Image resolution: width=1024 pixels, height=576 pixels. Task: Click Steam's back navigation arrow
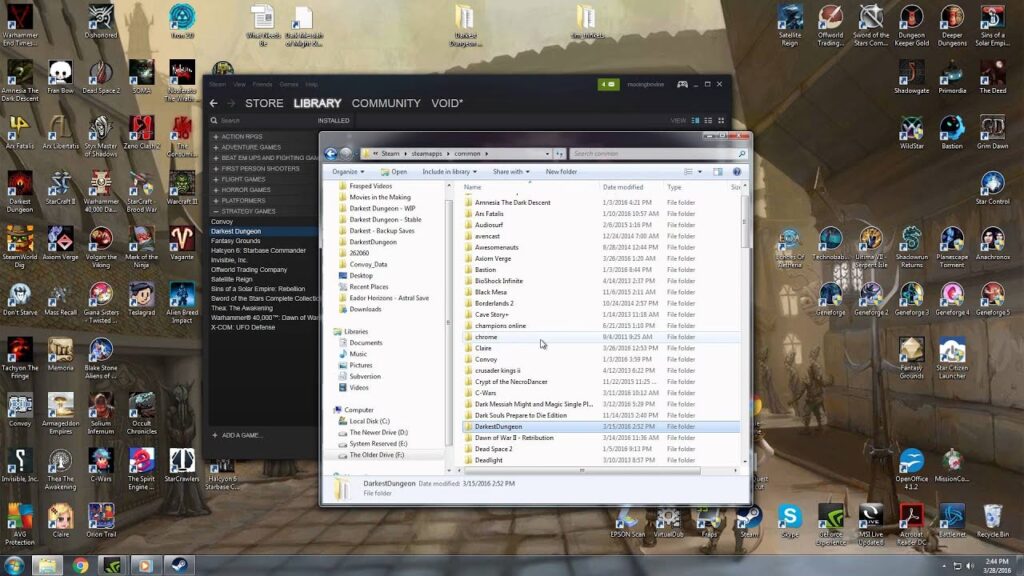pos(214,103)
